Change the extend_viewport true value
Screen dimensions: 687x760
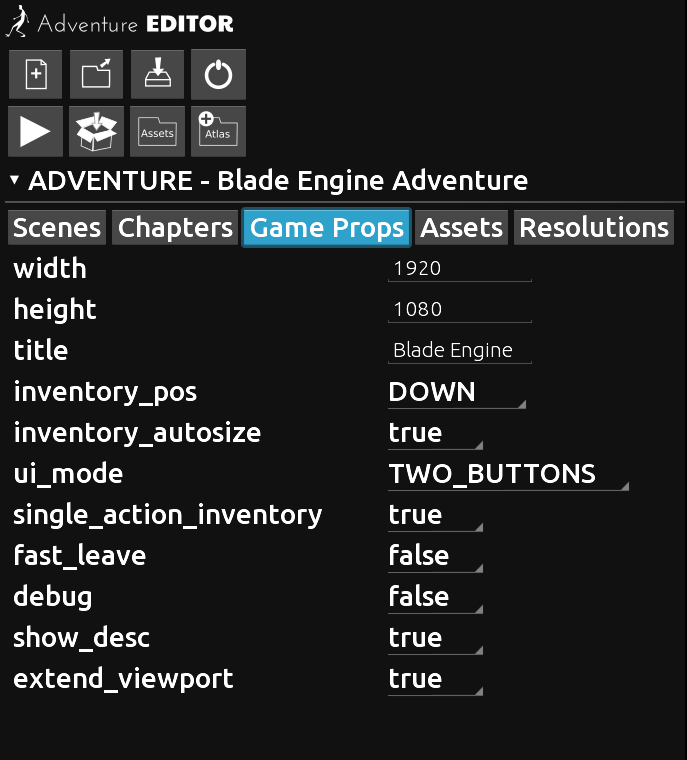435,679
